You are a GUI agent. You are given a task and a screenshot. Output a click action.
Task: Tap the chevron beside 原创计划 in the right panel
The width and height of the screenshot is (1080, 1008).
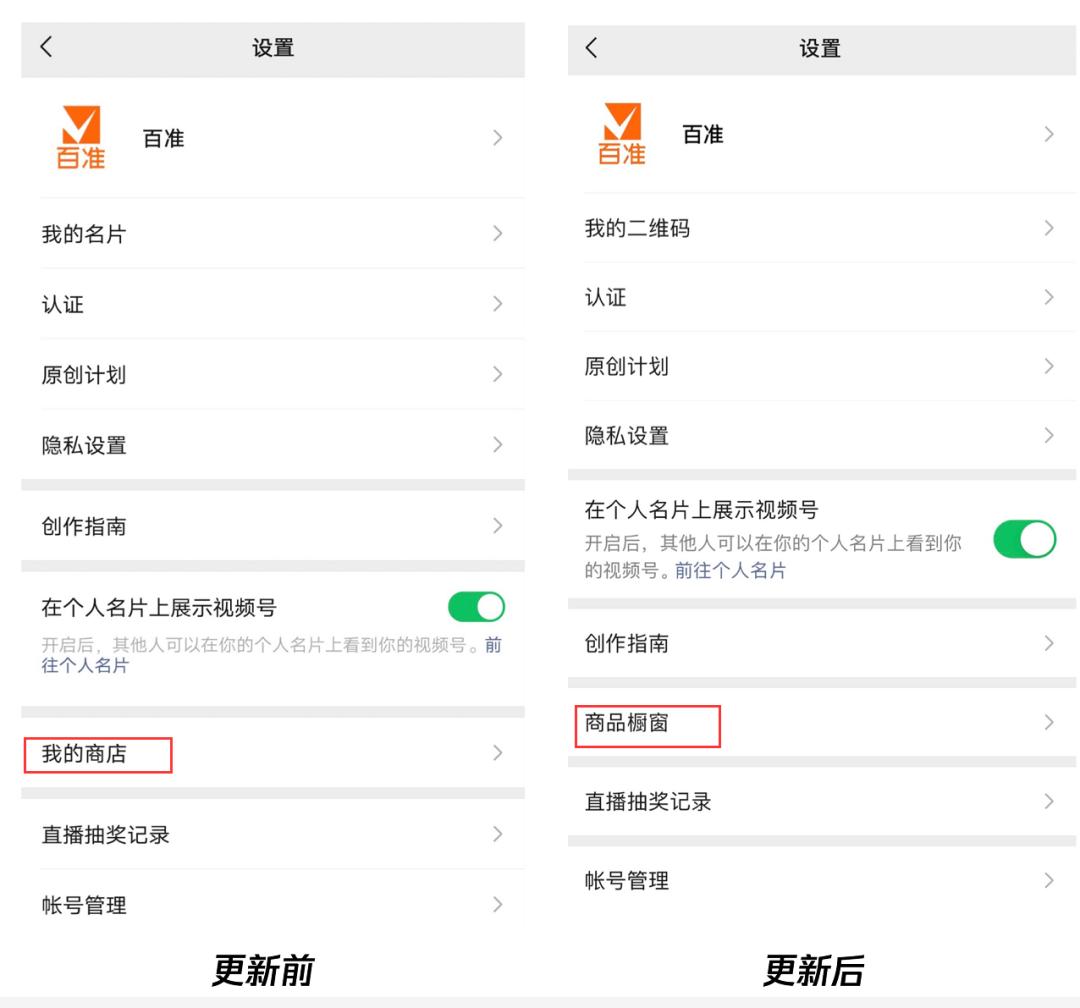point(1048,366)
